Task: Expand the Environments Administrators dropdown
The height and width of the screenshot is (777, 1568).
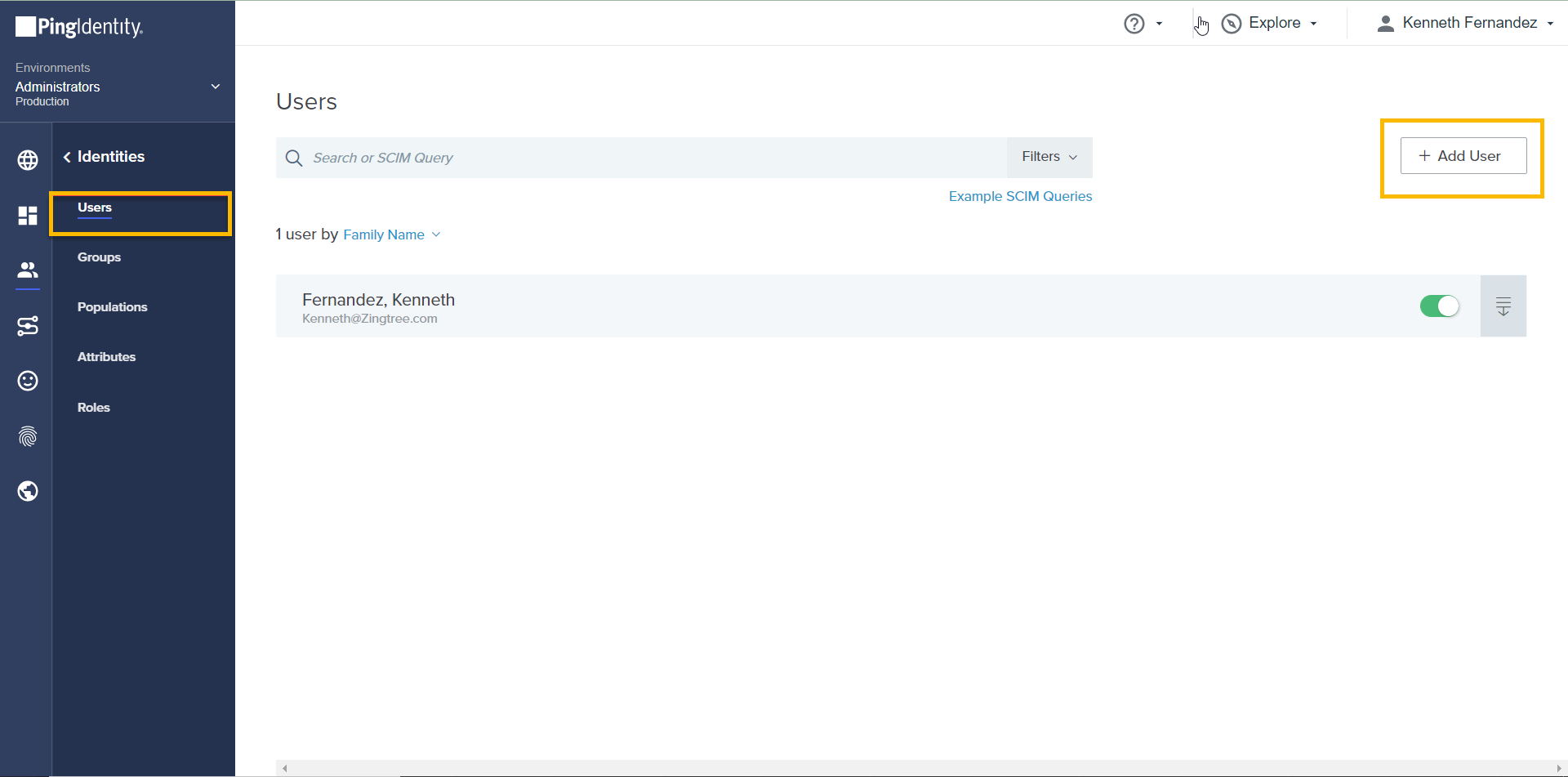Action: tap(216, 87)
